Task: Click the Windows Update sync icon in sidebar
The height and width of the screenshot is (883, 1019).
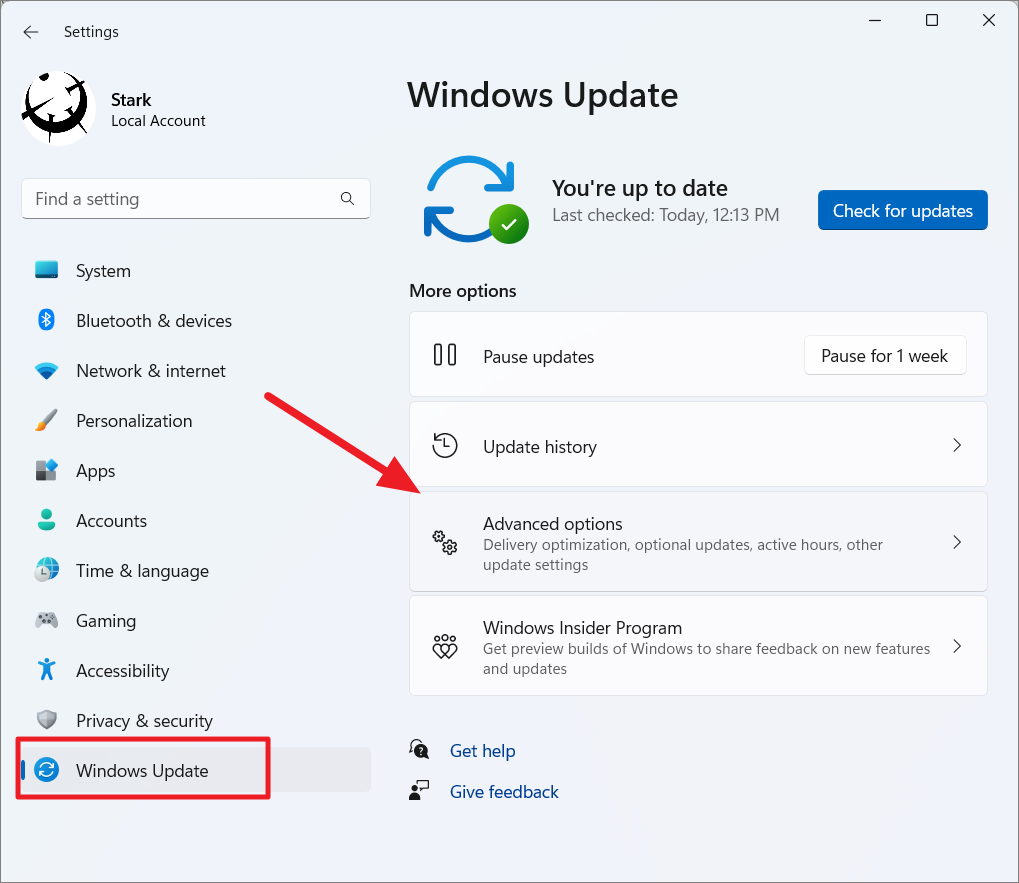Action: pos(47,770)
